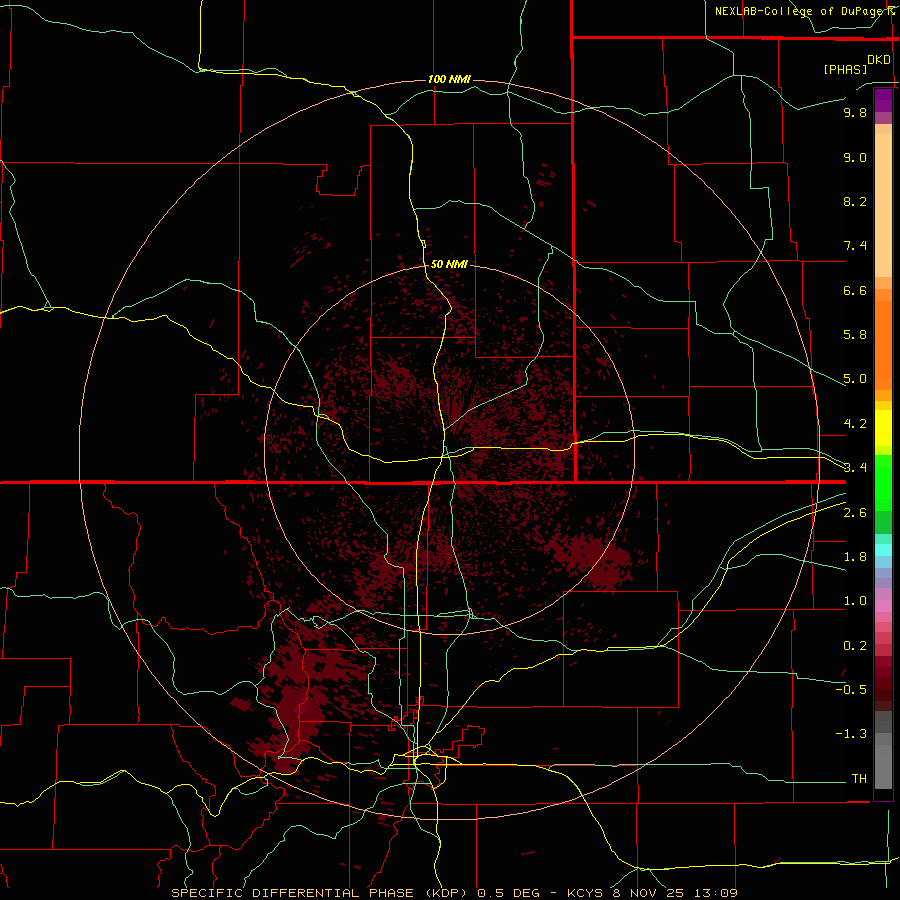Click the KCYS 8 NOV 25 13:09 timestamp
The image size is (900, 900).
click(652, 893)
